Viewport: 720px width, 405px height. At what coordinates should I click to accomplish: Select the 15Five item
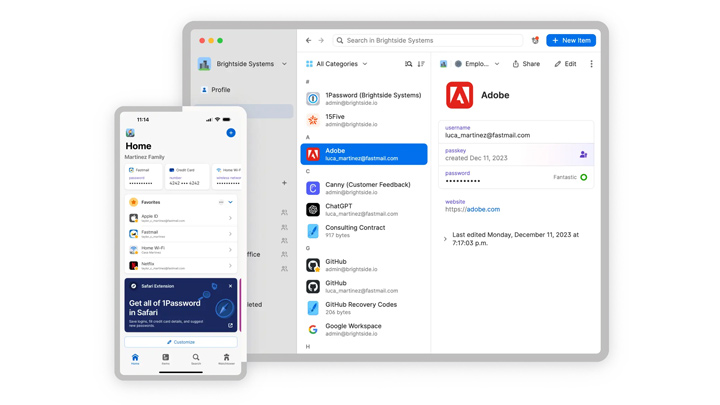coord(364,120)
